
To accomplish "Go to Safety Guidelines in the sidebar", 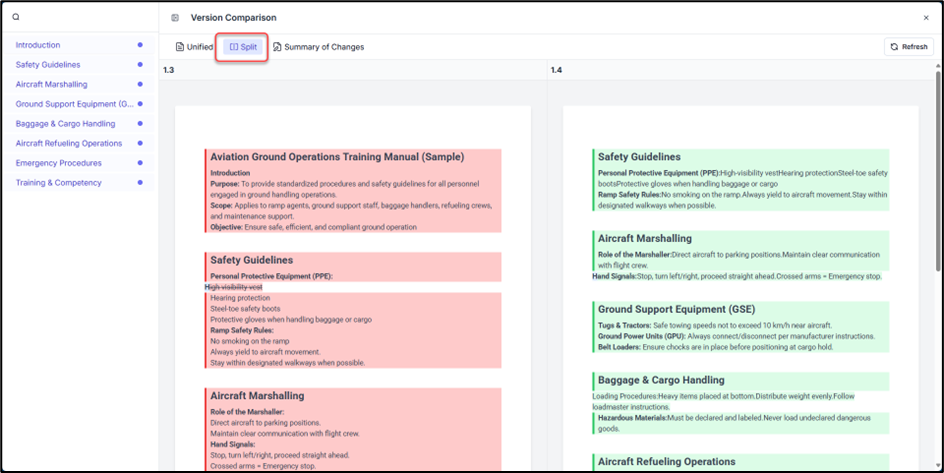I will (48, 65).
